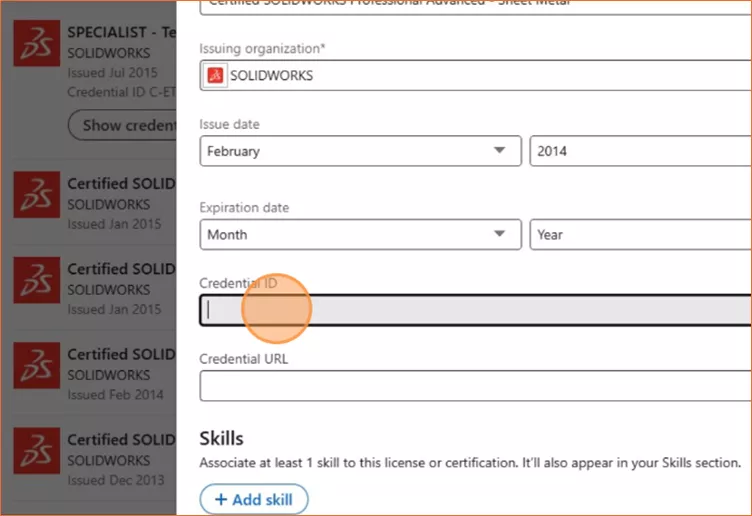Click the SPECIALIST certification title in the background
Image resolution: width=752 pixels, height=516 pixels.
[x=122, y=32]
